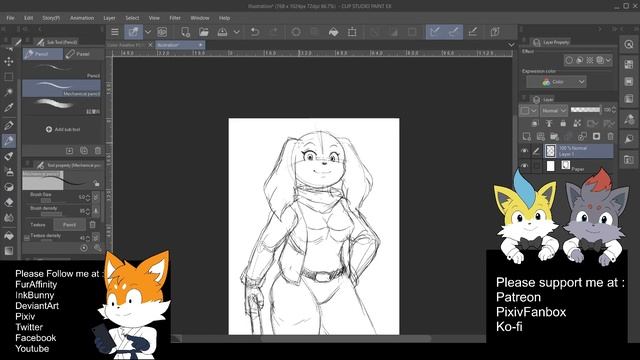The height and width of the screenshot is (360, 640).
Task: Enable the Texture density checkbox
Action: coord(27,237)
